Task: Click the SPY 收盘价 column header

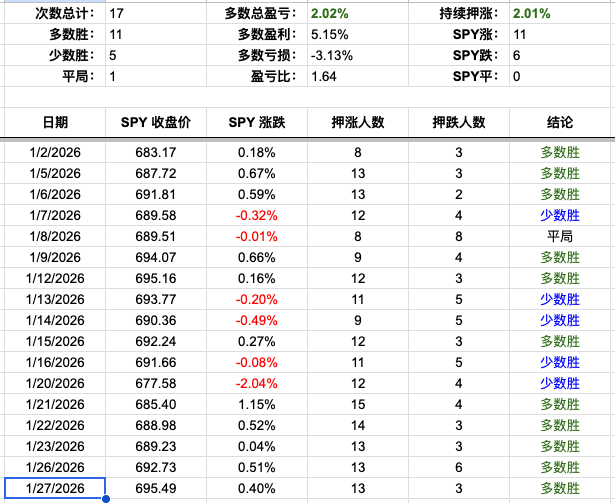Action: 156,122
